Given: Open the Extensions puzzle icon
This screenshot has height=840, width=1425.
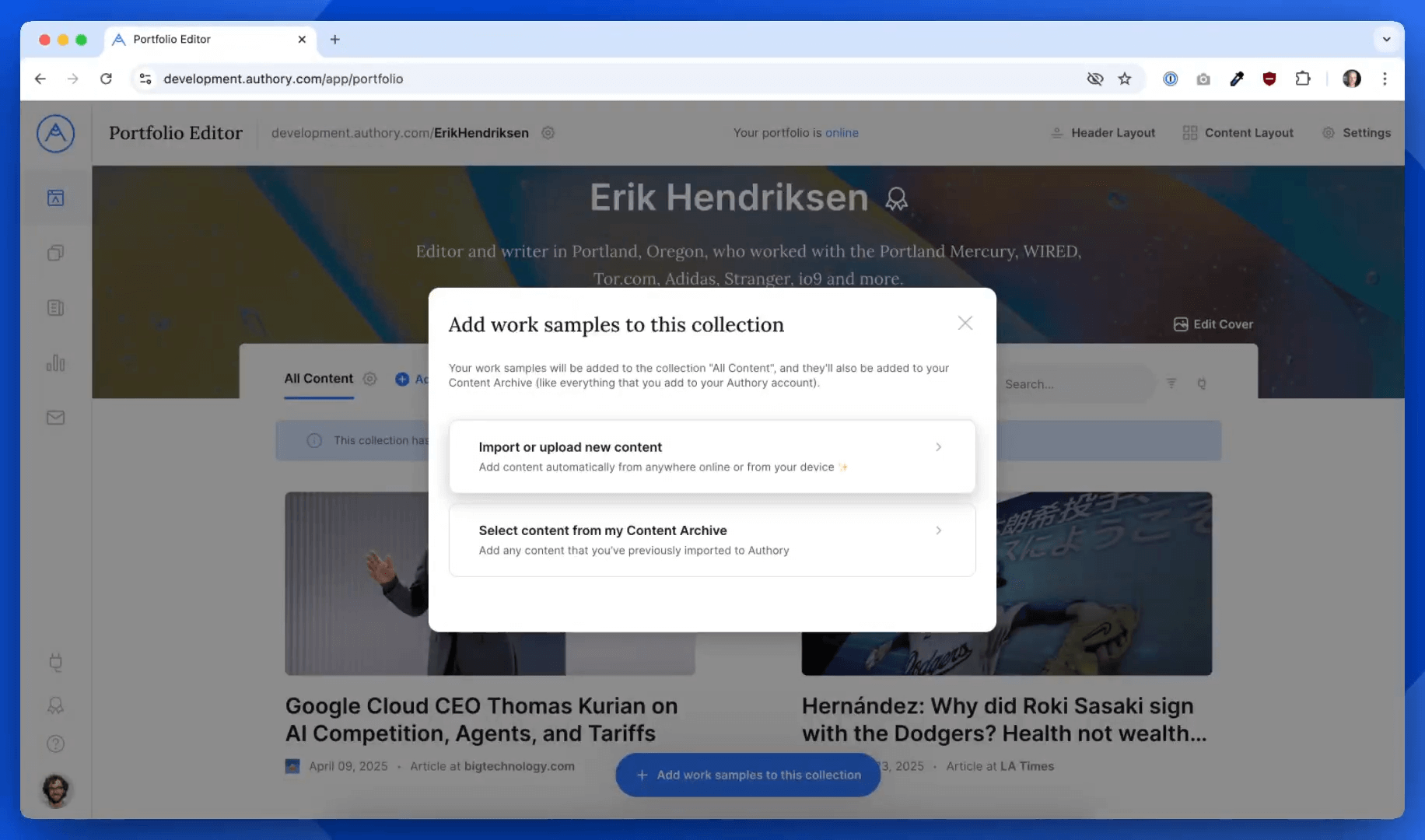Looking at the screenshot, I should point(1303,79).
